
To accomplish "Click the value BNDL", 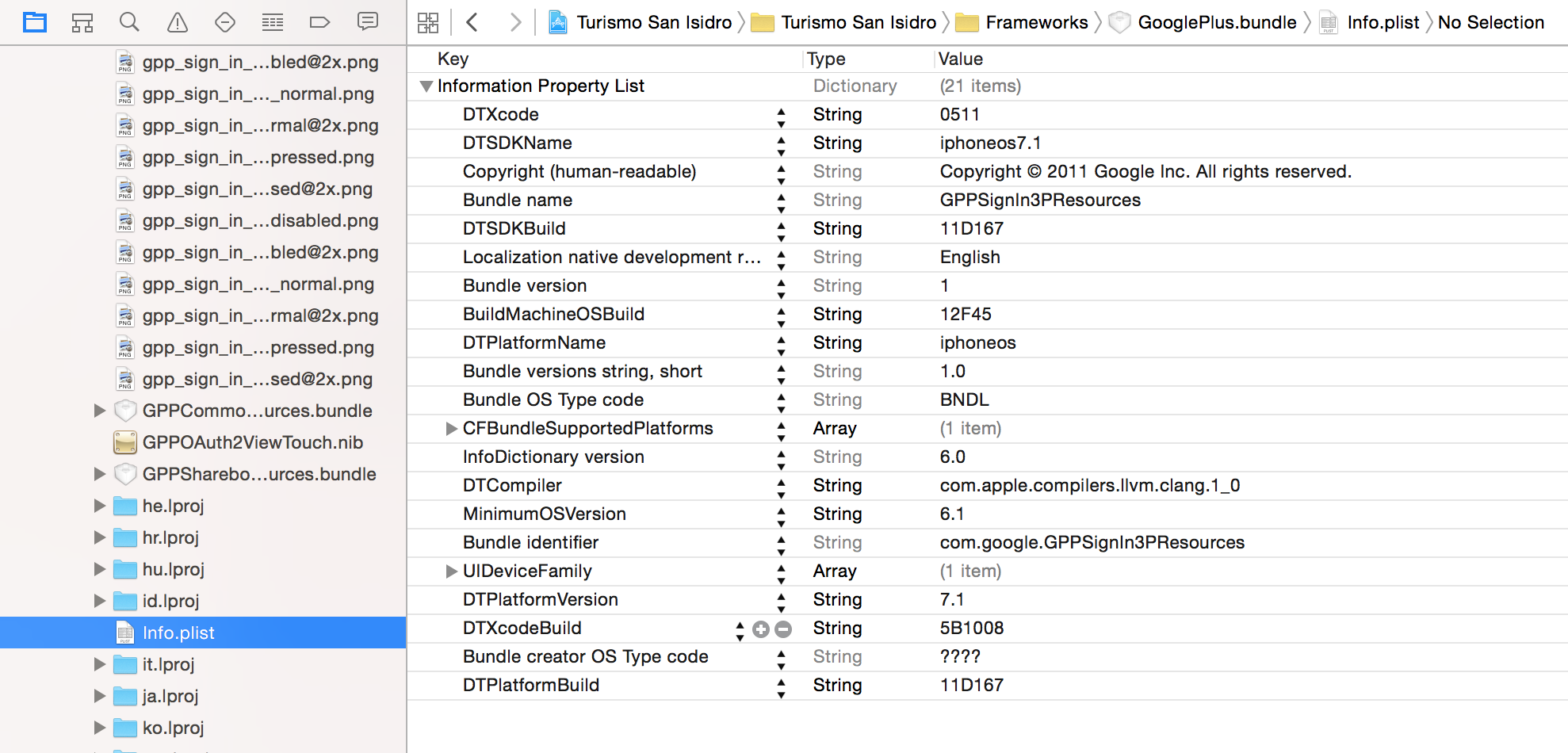I will 965,399.
